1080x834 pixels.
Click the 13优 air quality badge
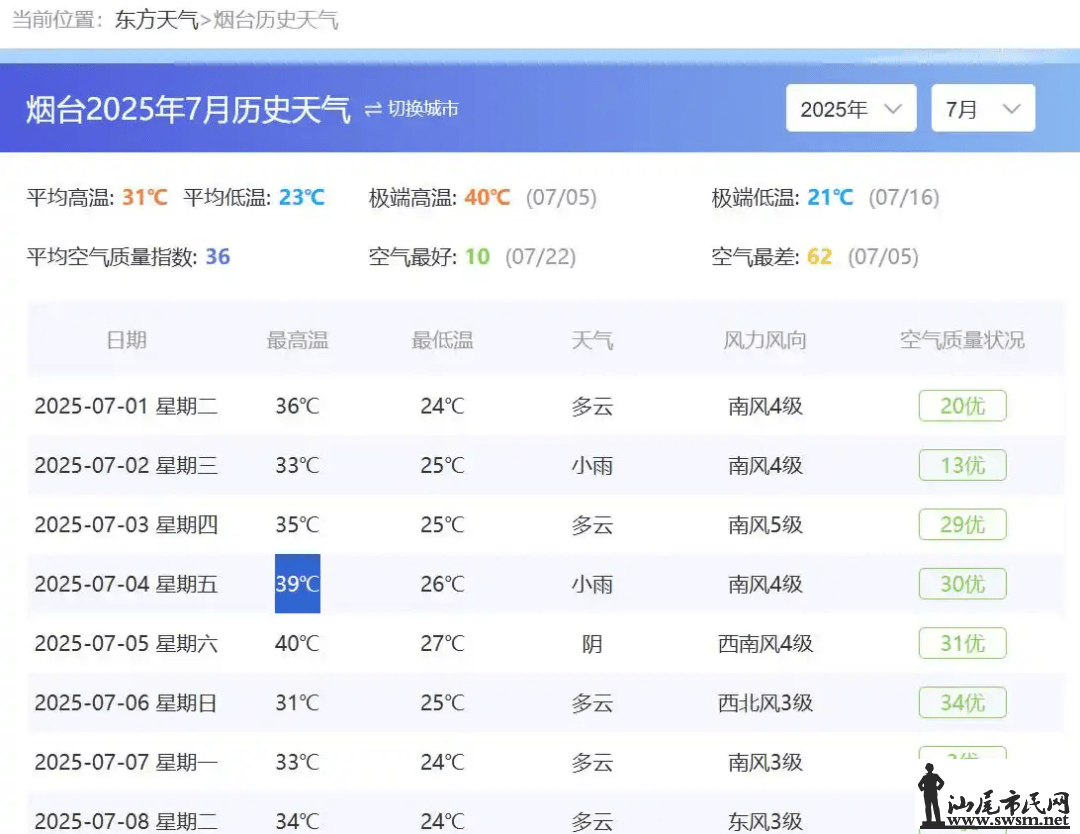tap(962, 465)
